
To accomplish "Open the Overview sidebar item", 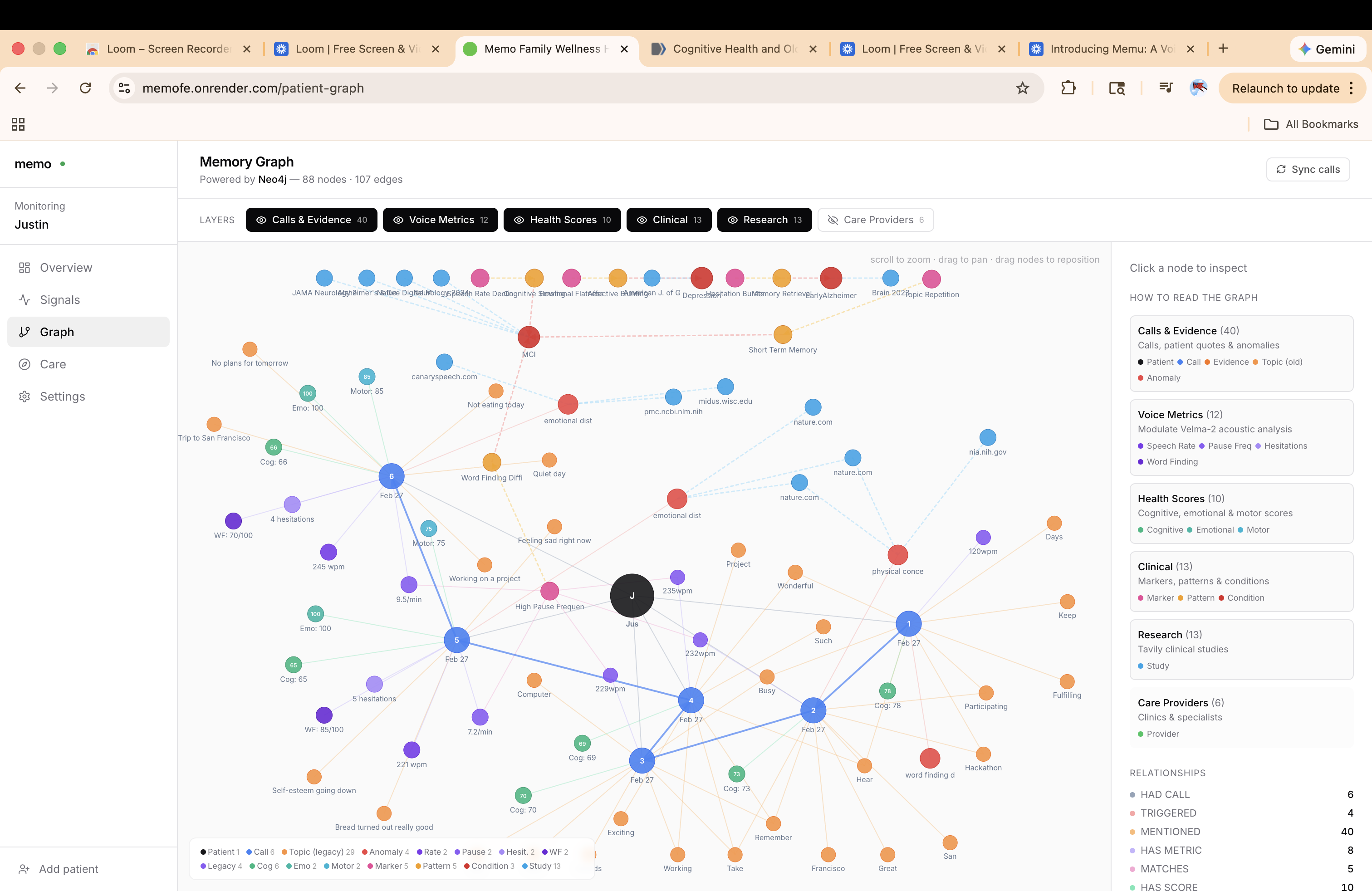I will (x=66, y=267).
